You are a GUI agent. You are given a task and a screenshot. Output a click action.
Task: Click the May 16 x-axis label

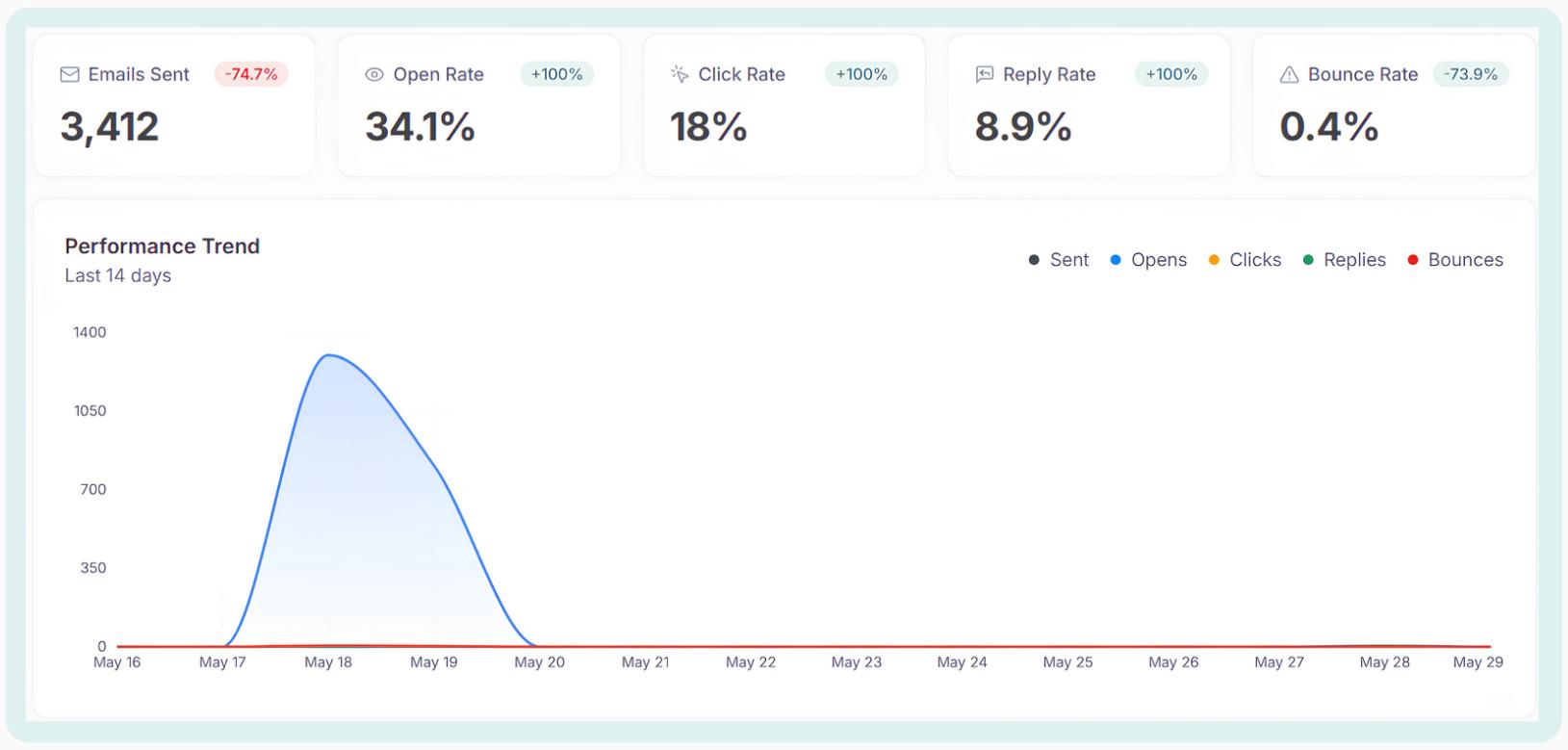click(x=117, y=662)
